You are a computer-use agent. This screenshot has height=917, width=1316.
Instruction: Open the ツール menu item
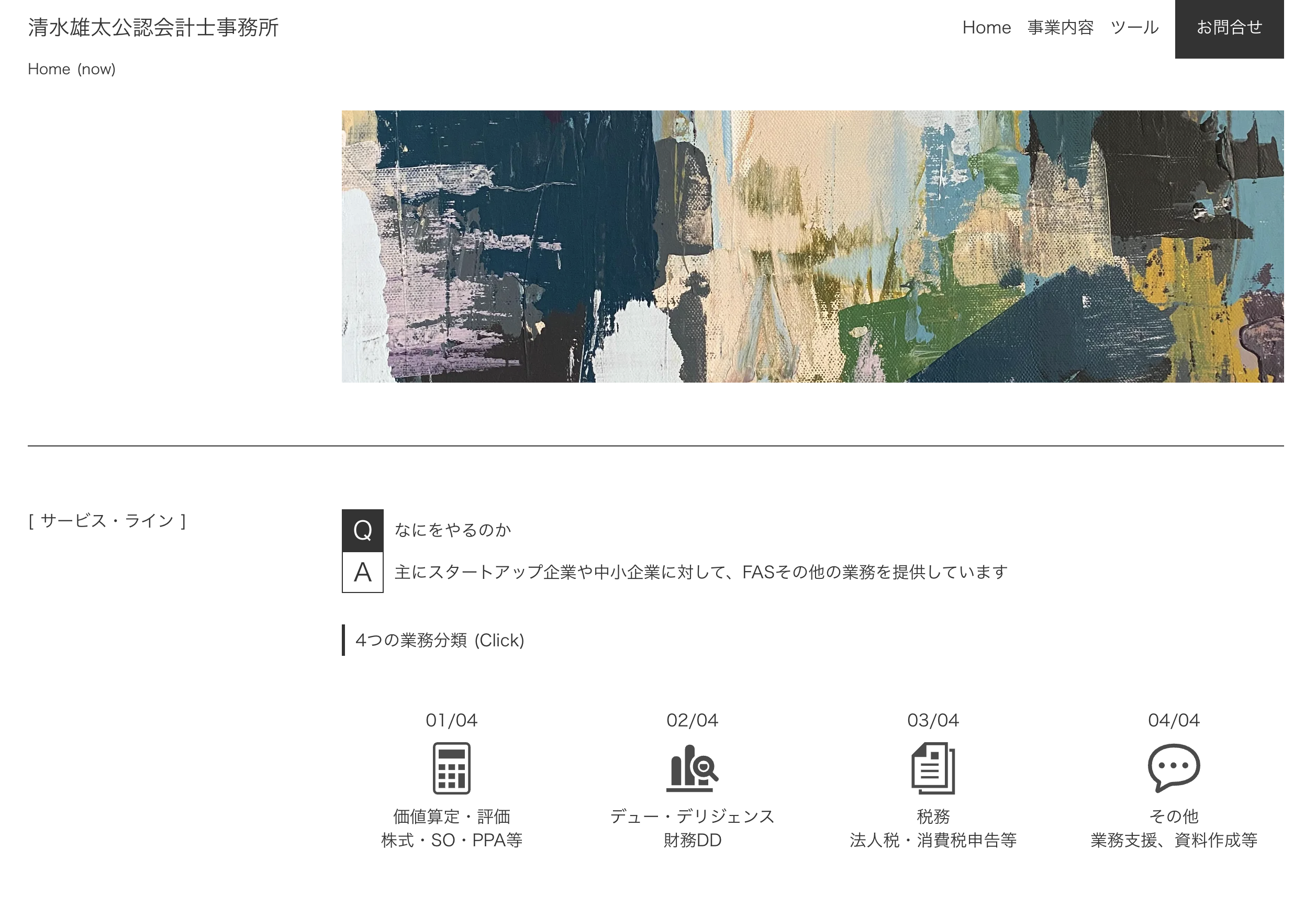pyautogui.click(x=1134, y=28)
